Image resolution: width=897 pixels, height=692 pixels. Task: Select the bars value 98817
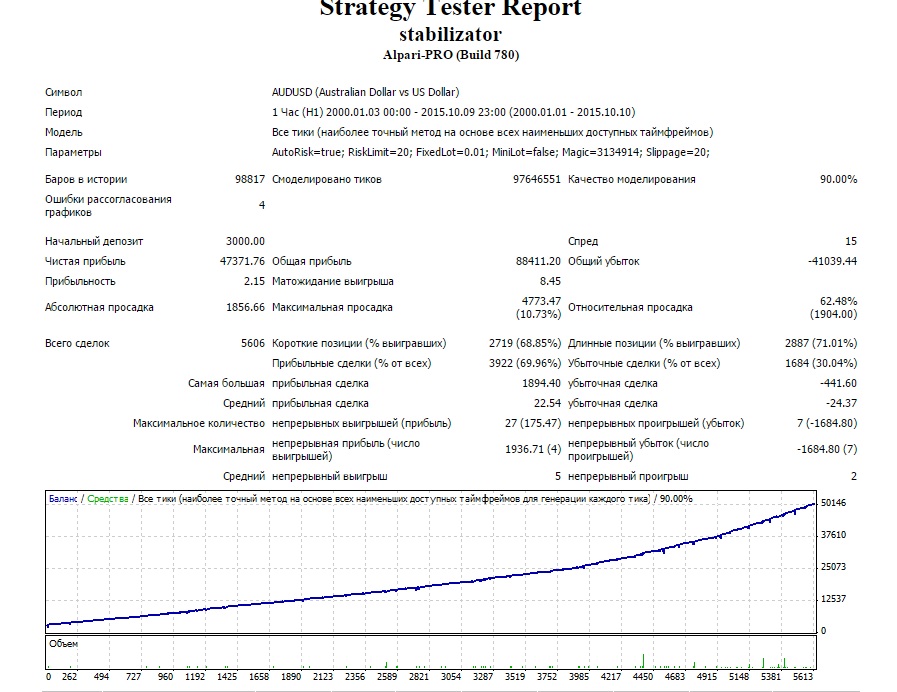[250, 179]
